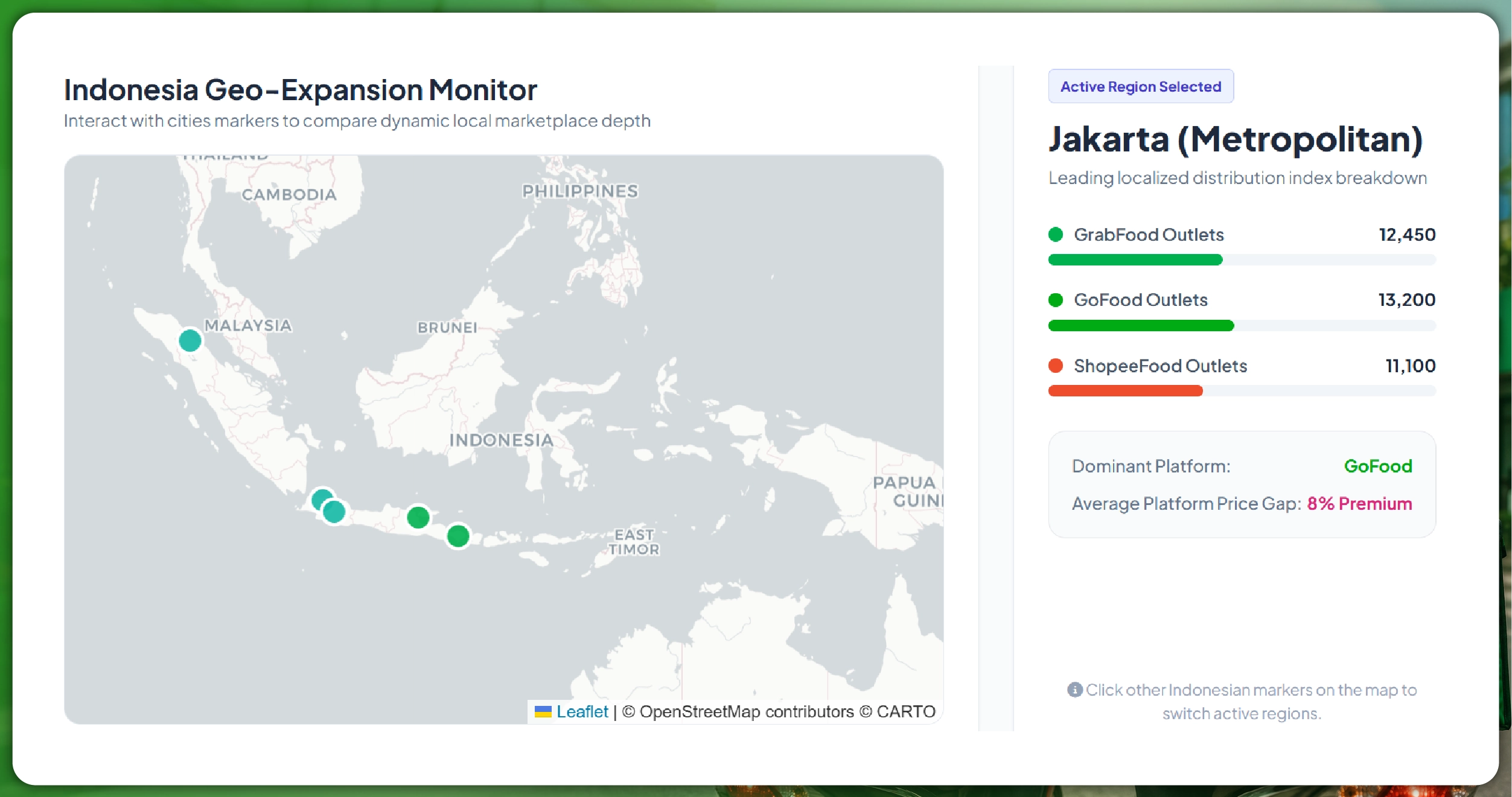Click the 8% Premium price gap value

[x=1360, y=504]
